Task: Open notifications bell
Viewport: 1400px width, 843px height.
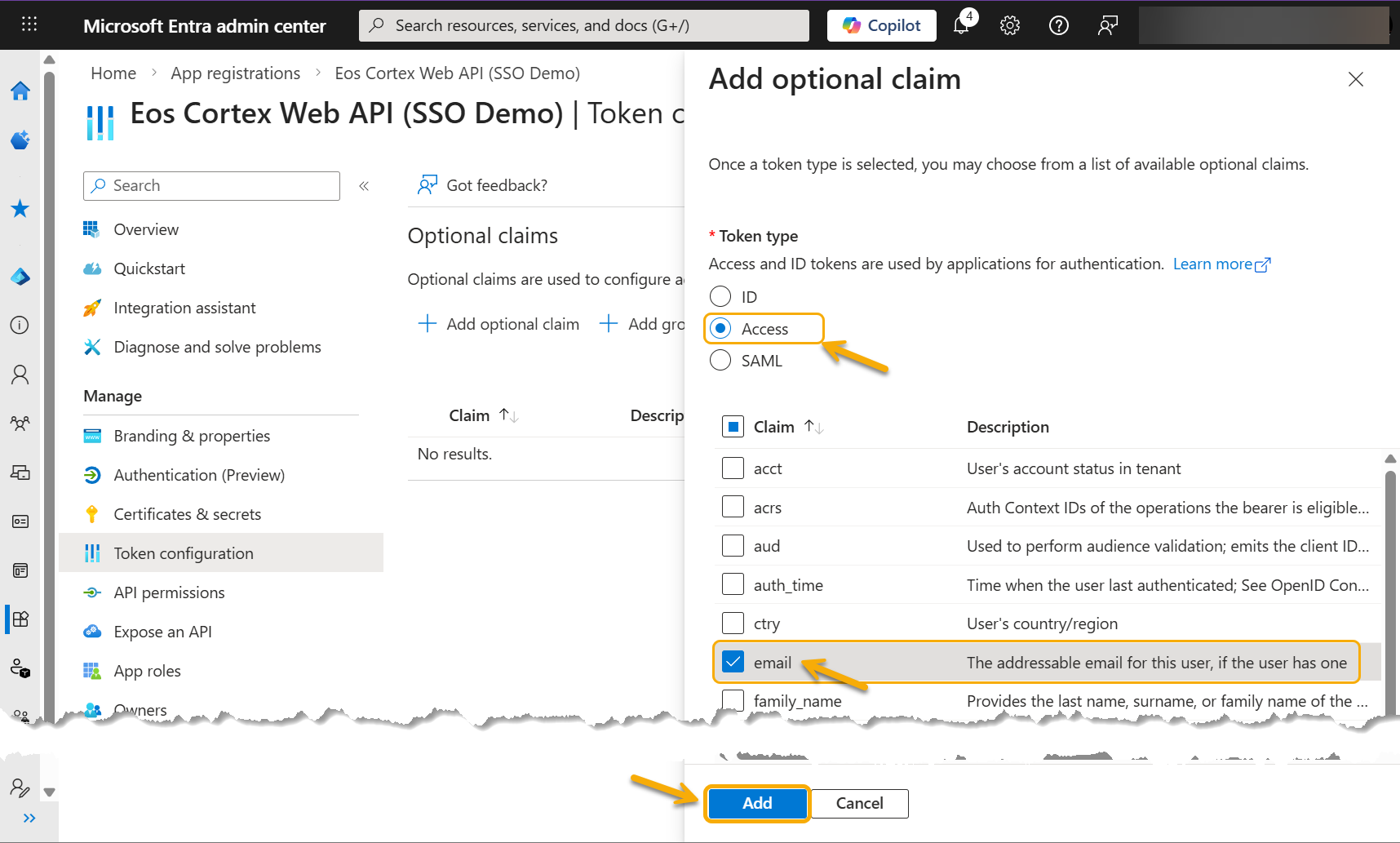Action: pyautogui.click(x=961, y=25)
